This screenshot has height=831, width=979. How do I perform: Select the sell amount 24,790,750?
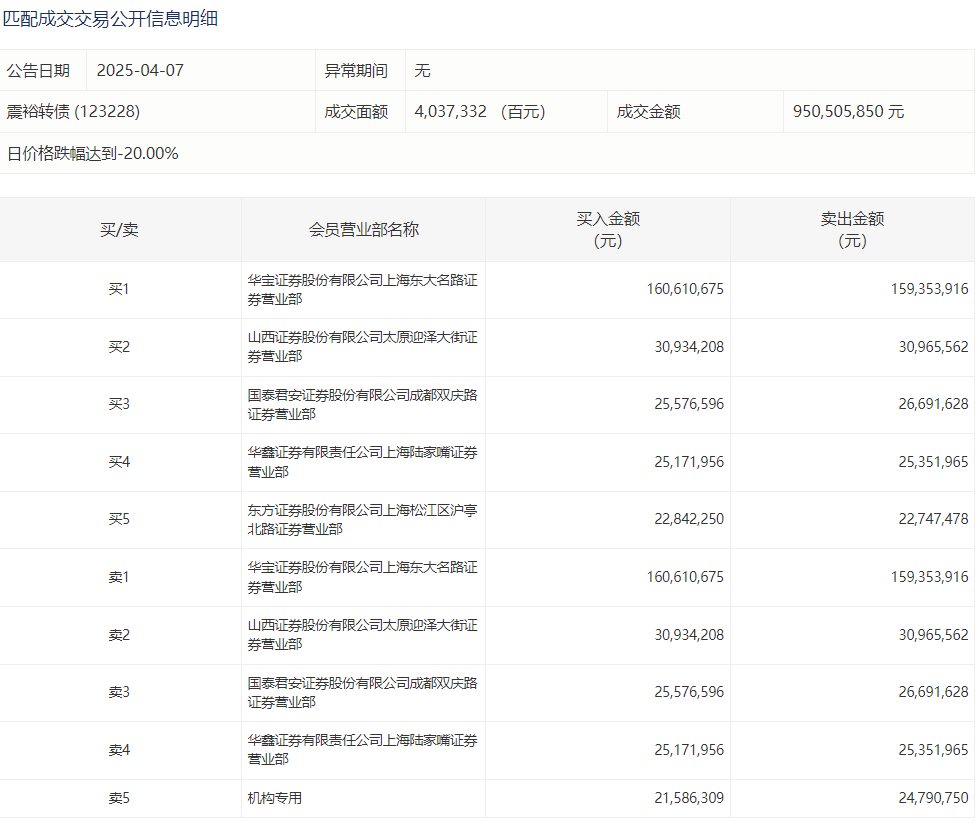tap(928, 798)
